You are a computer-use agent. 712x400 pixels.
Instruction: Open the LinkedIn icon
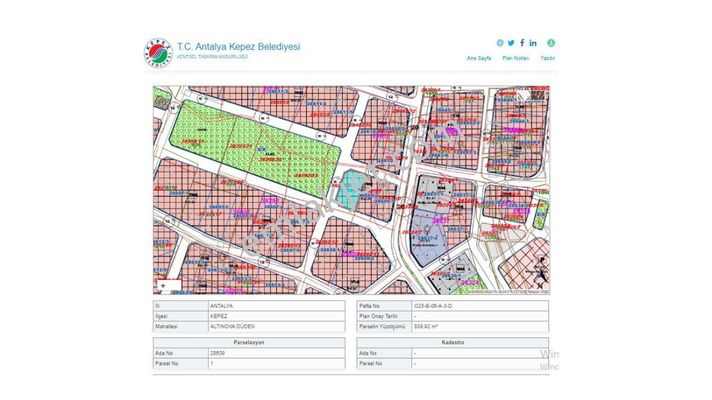[x=533, y=43]
